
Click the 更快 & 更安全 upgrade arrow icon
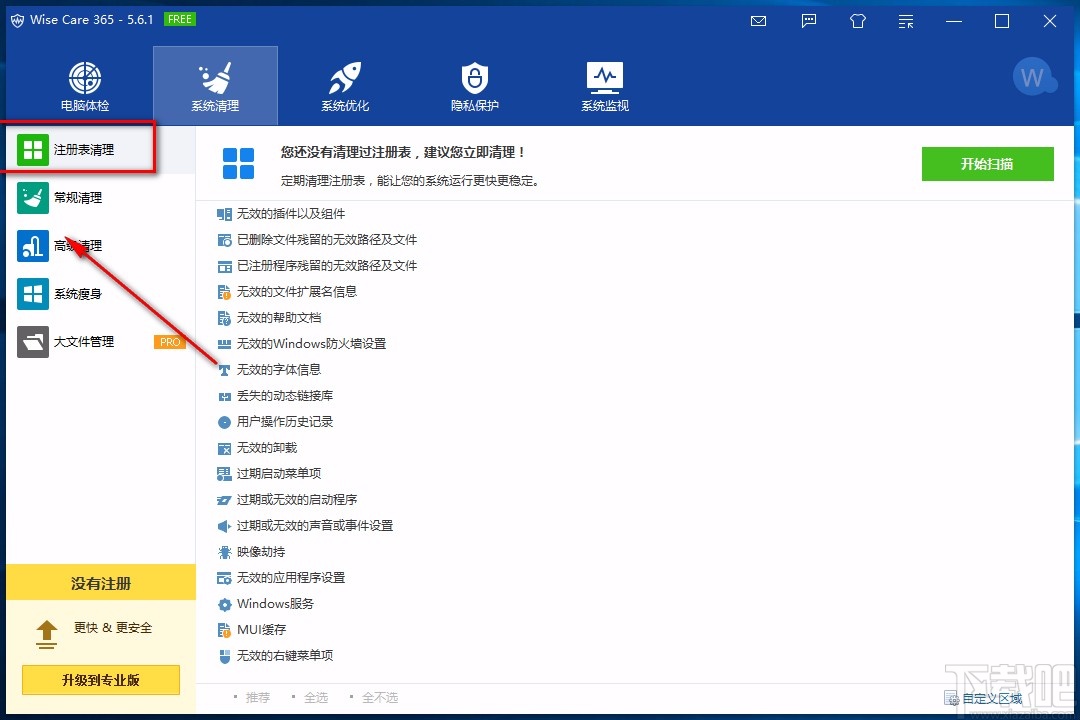(x=47, y=635)
